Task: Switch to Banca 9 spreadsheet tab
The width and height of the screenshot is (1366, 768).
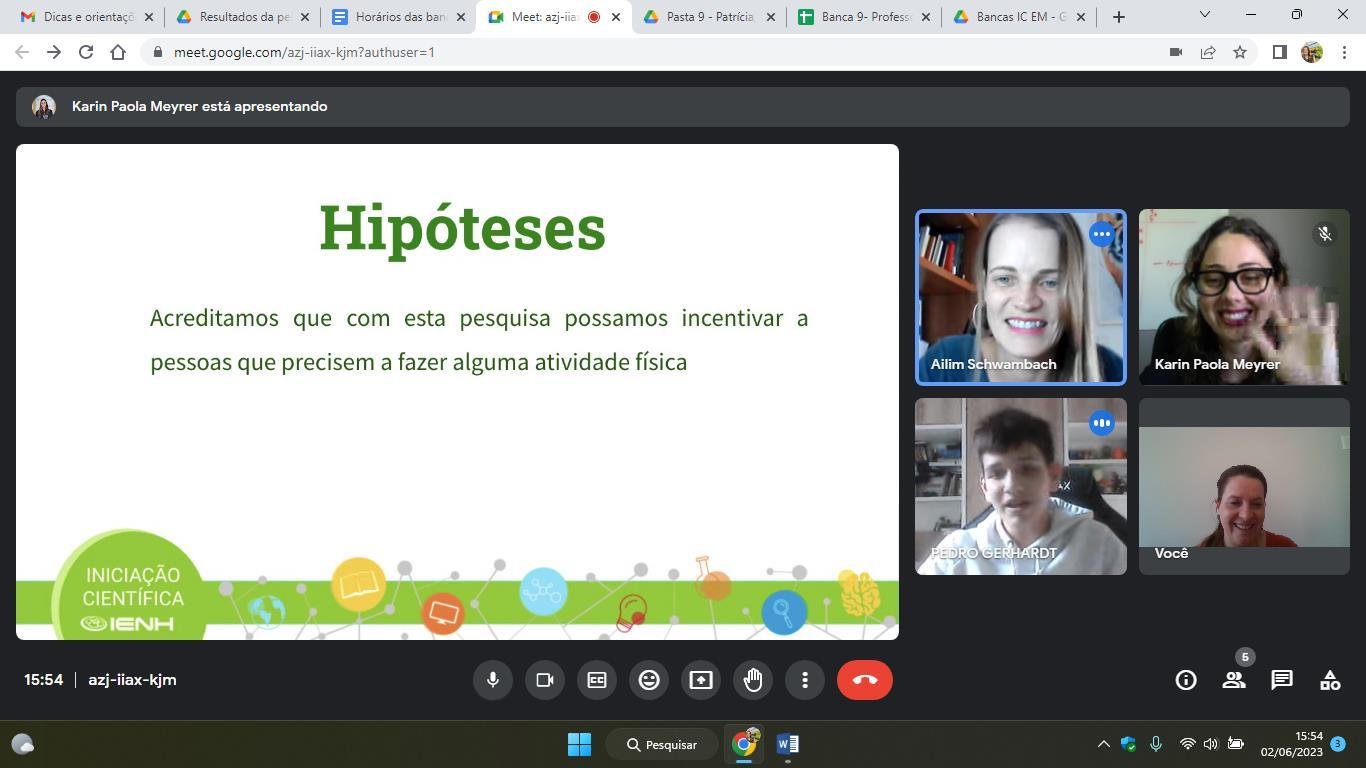Action: (x=864, y=17)
